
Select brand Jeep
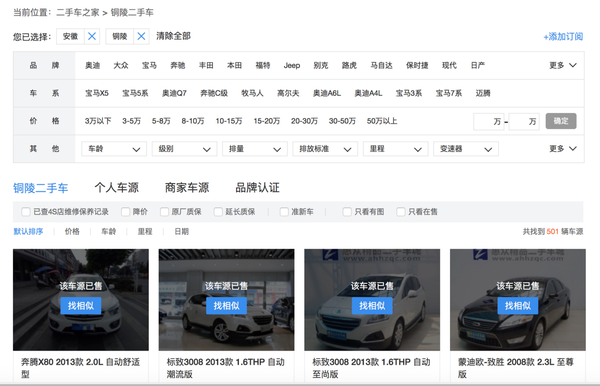coord(292,65)
